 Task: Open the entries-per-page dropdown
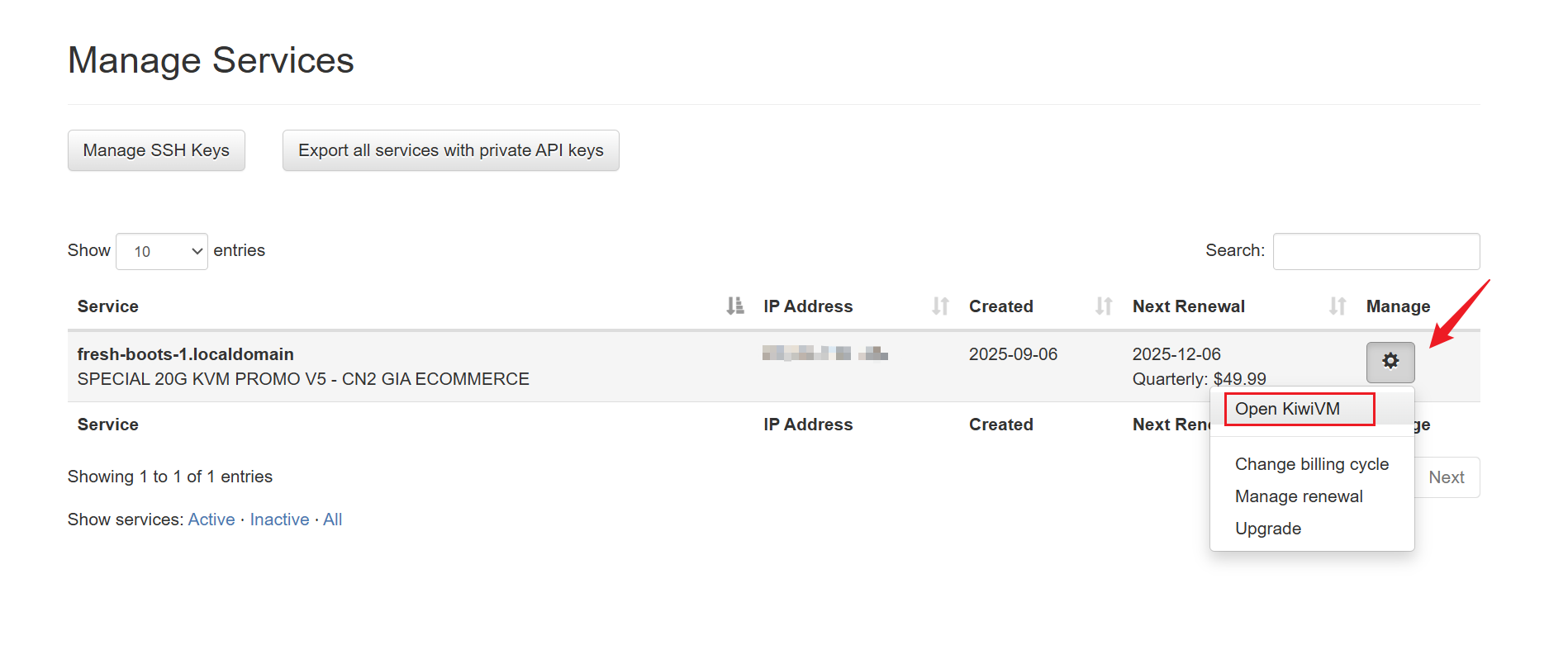162,251
